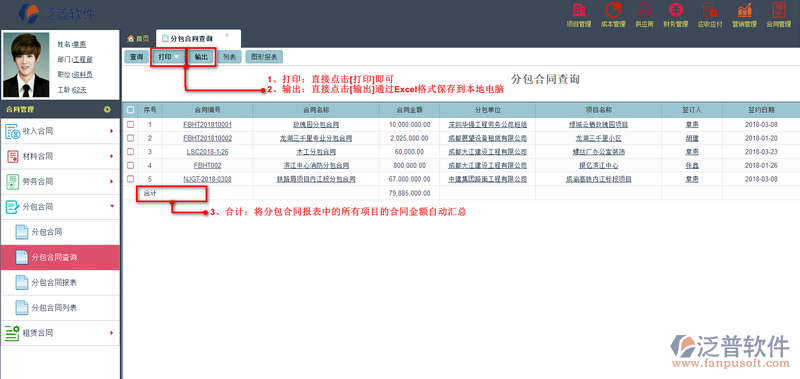Click total amount 79,885,000.00

pyautogui.click(x=409, y=193)
